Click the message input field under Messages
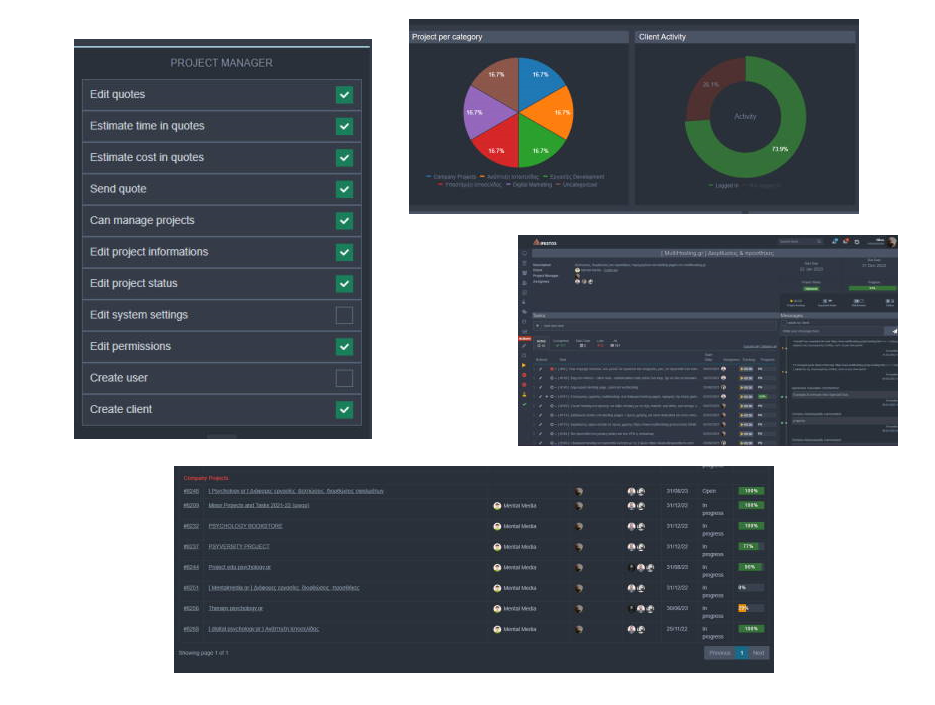The width and height of the screenshot is (935, 705). tap(832, 331)
